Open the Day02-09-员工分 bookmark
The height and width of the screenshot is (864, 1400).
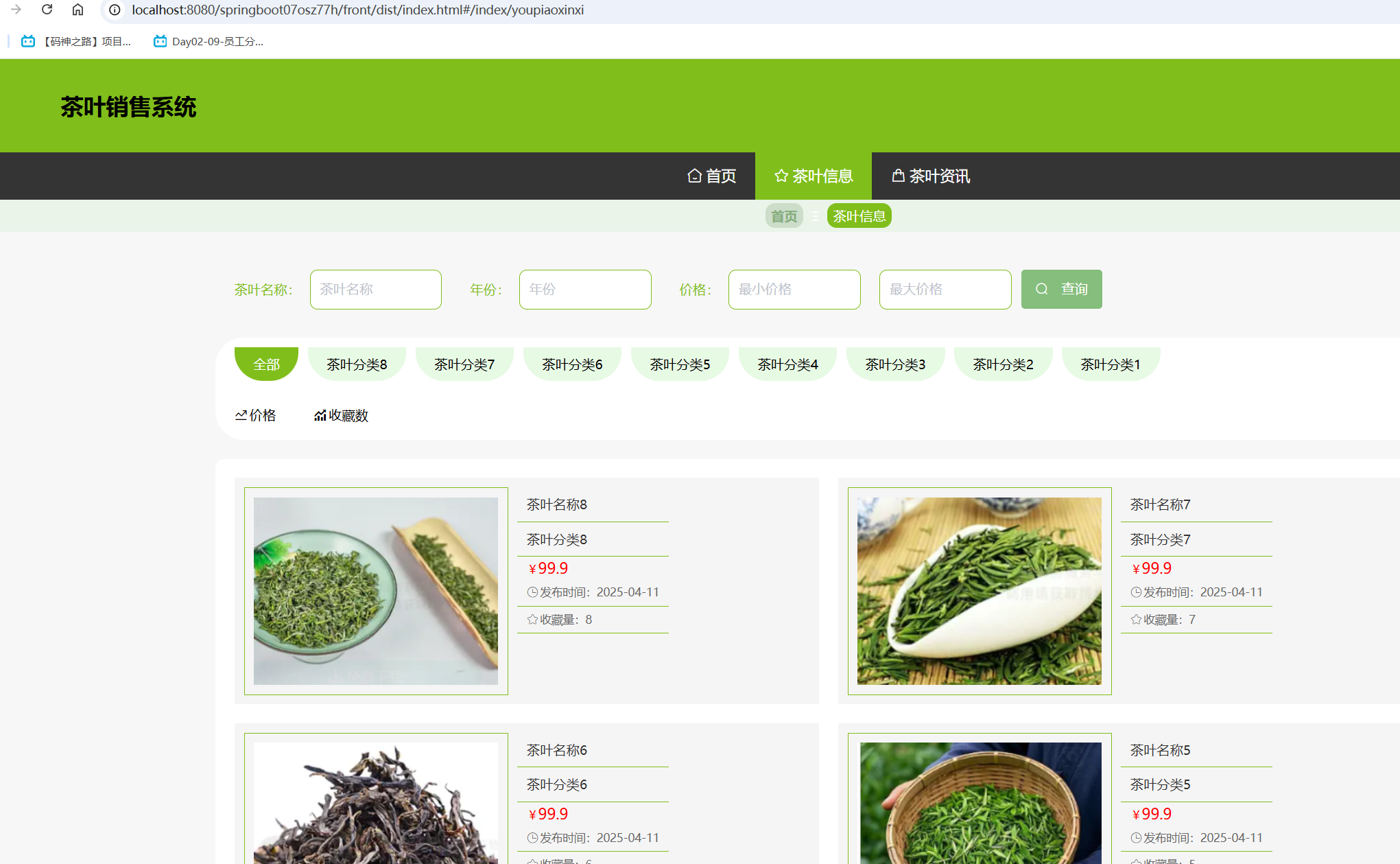click(209, 41)
